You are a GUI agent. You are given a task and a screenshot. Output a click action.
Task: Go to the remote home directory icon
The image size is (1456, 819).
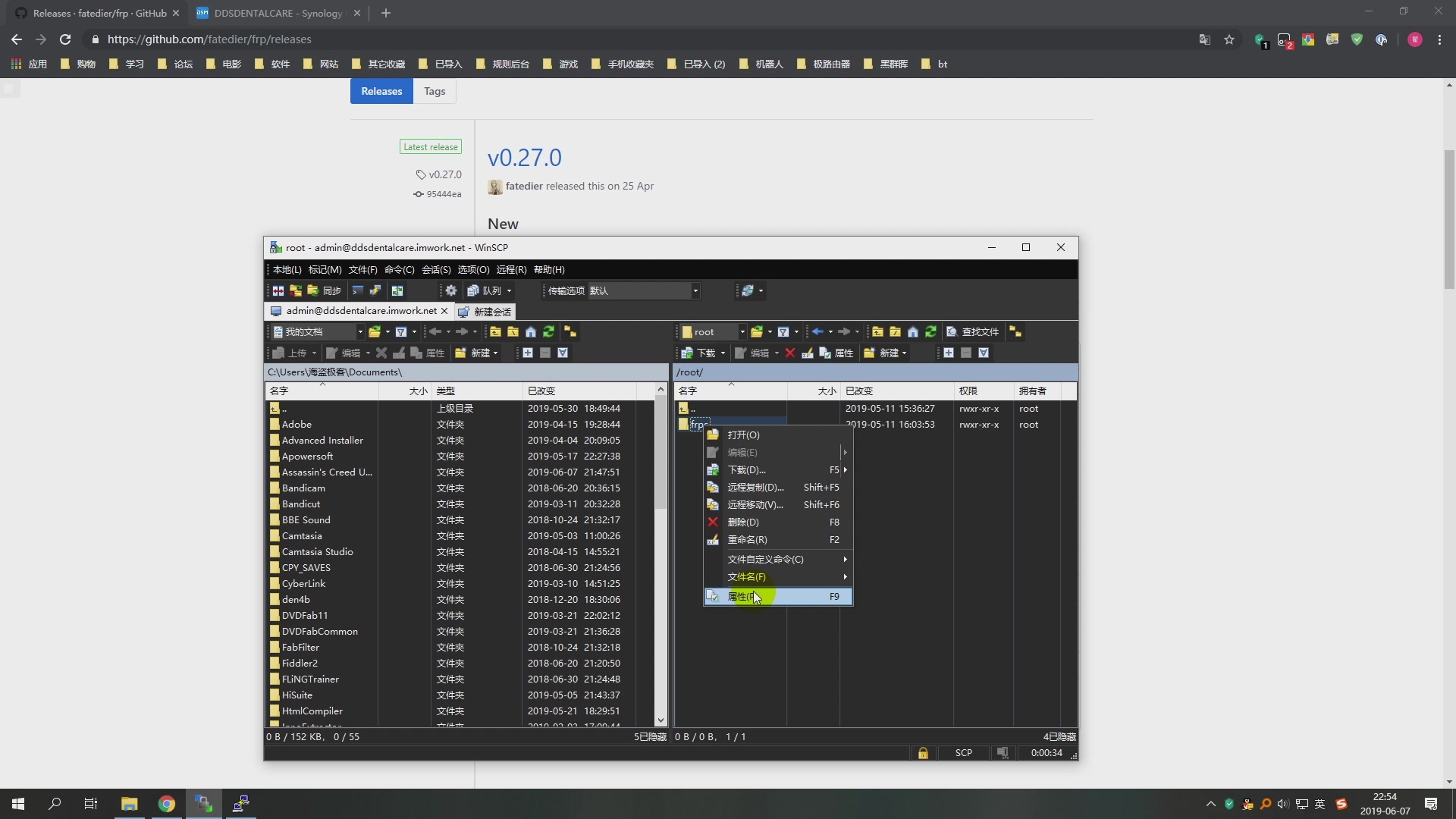(913, 331)
